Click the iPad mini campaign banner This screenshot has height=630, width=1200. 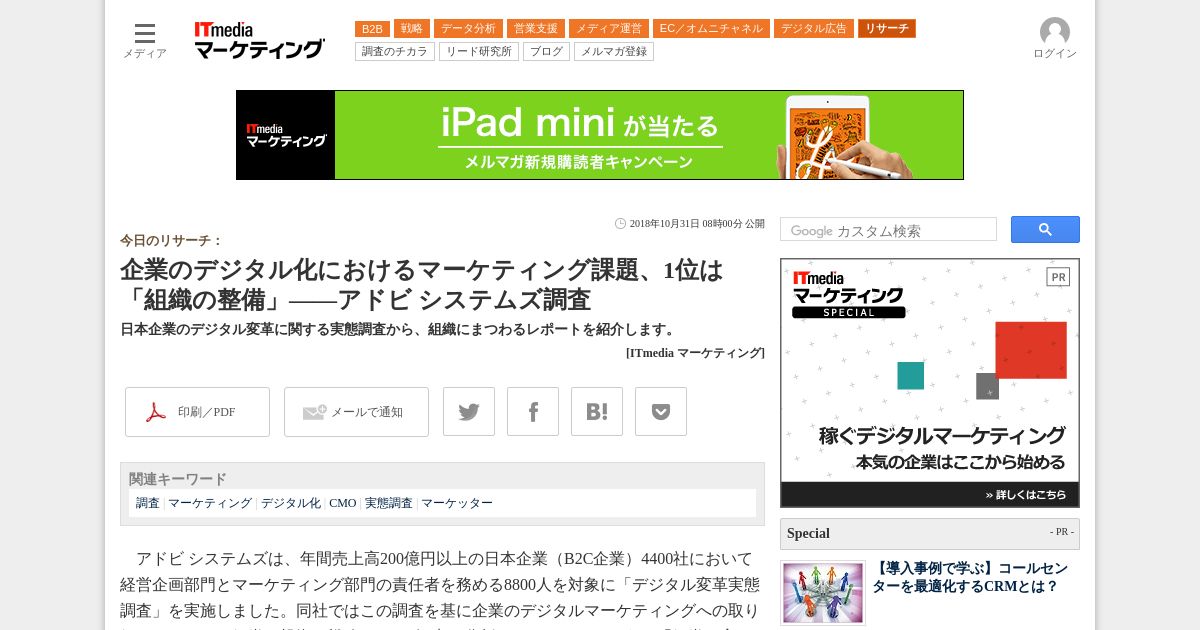(x=600, y=135)
